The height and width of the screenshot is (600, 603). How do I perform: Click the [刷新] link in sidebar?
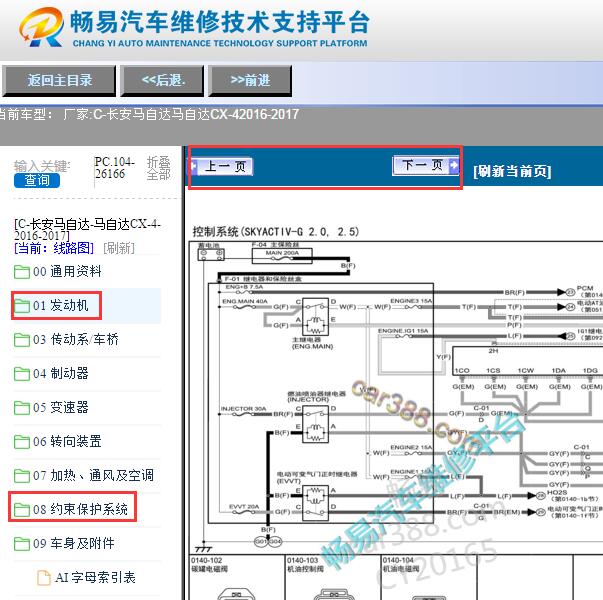coord(119,248)
